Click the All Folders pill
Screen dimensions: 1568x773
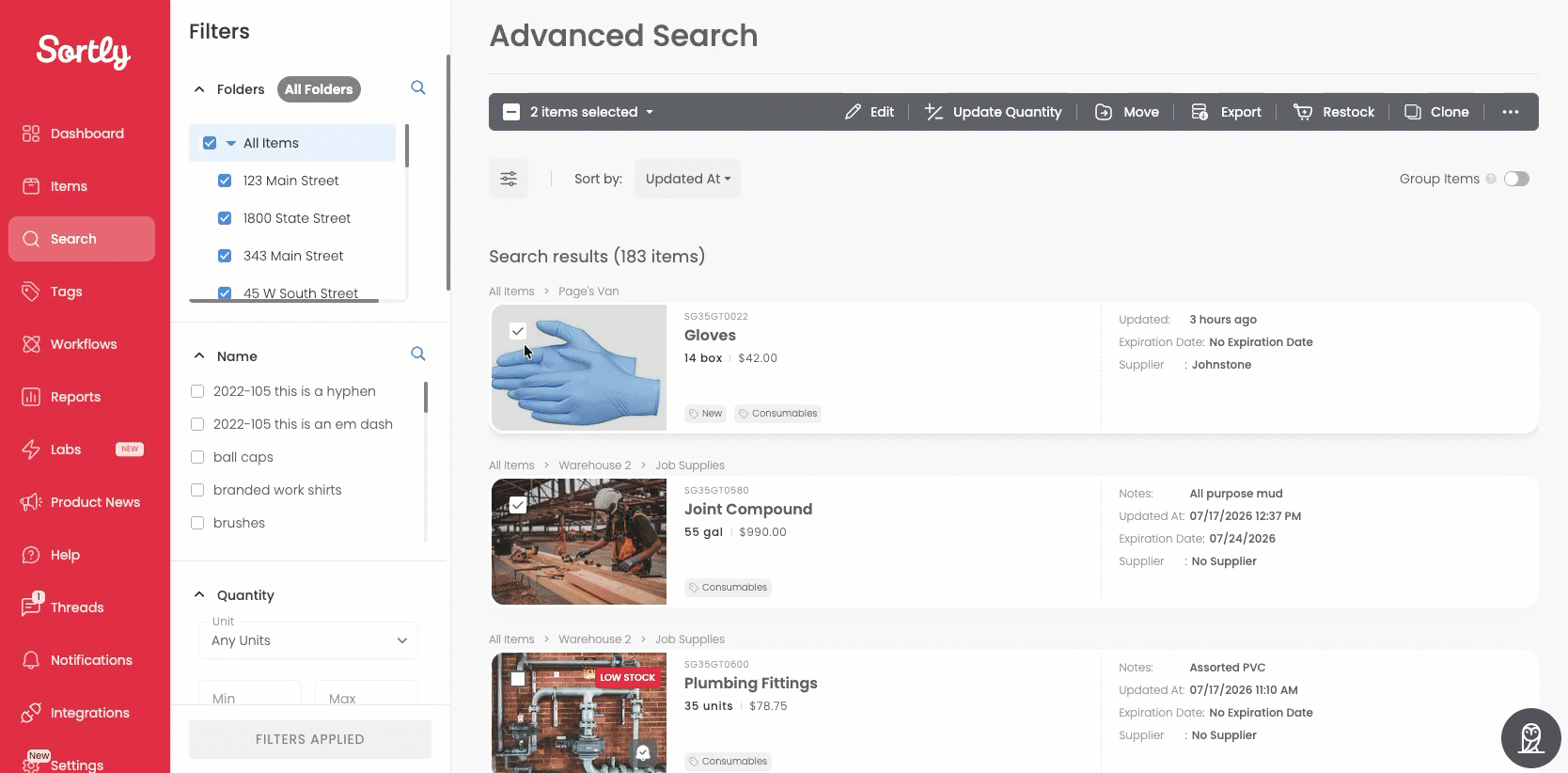click(x=319, y=89)
